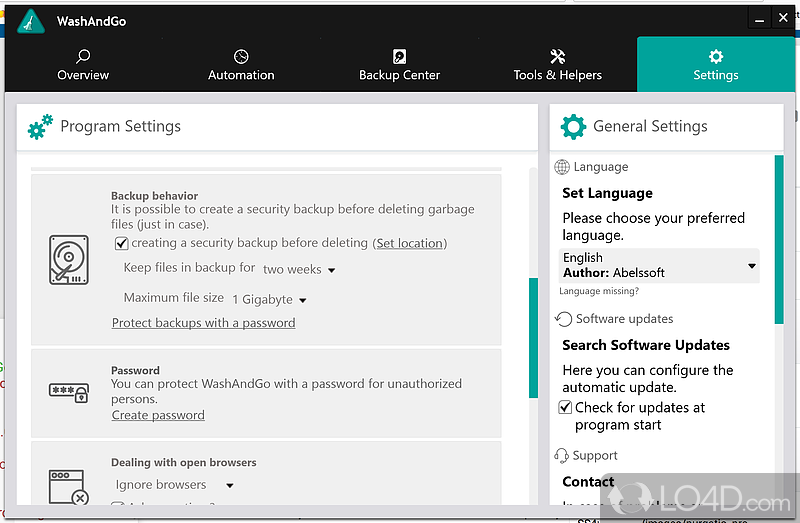The width and height of the screenshot is (800, 523).
Task: Click the Create password link
Action: (158, 415)
